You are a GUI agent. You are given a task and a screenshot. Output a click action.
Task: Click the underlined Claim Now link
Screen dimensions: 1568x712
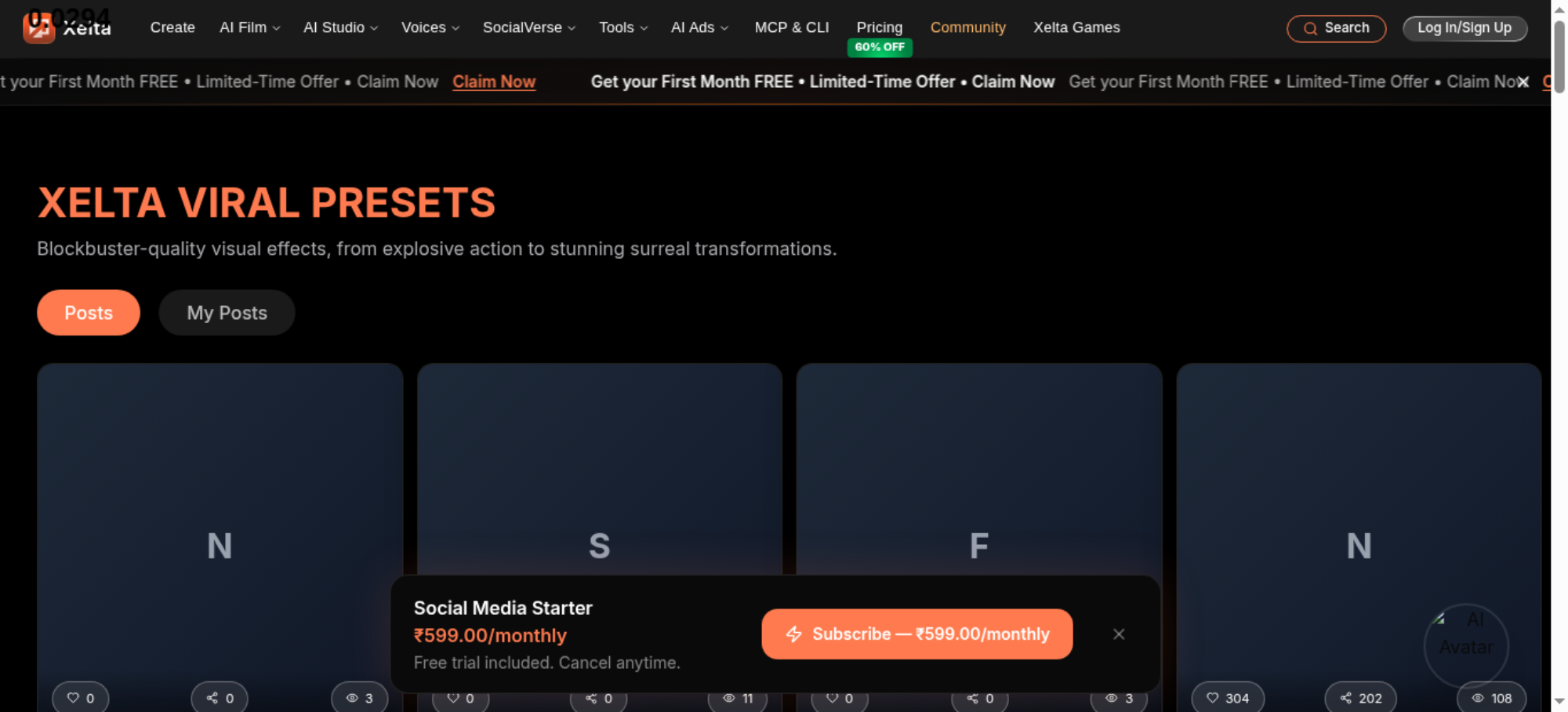coord(494,82)
